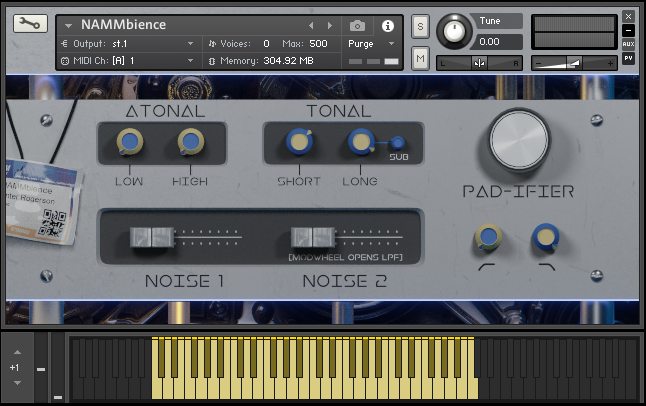Viewport: 646px width, 406px height.
Task: Go to next instrument with right arrow
Action: click(330, 26)
